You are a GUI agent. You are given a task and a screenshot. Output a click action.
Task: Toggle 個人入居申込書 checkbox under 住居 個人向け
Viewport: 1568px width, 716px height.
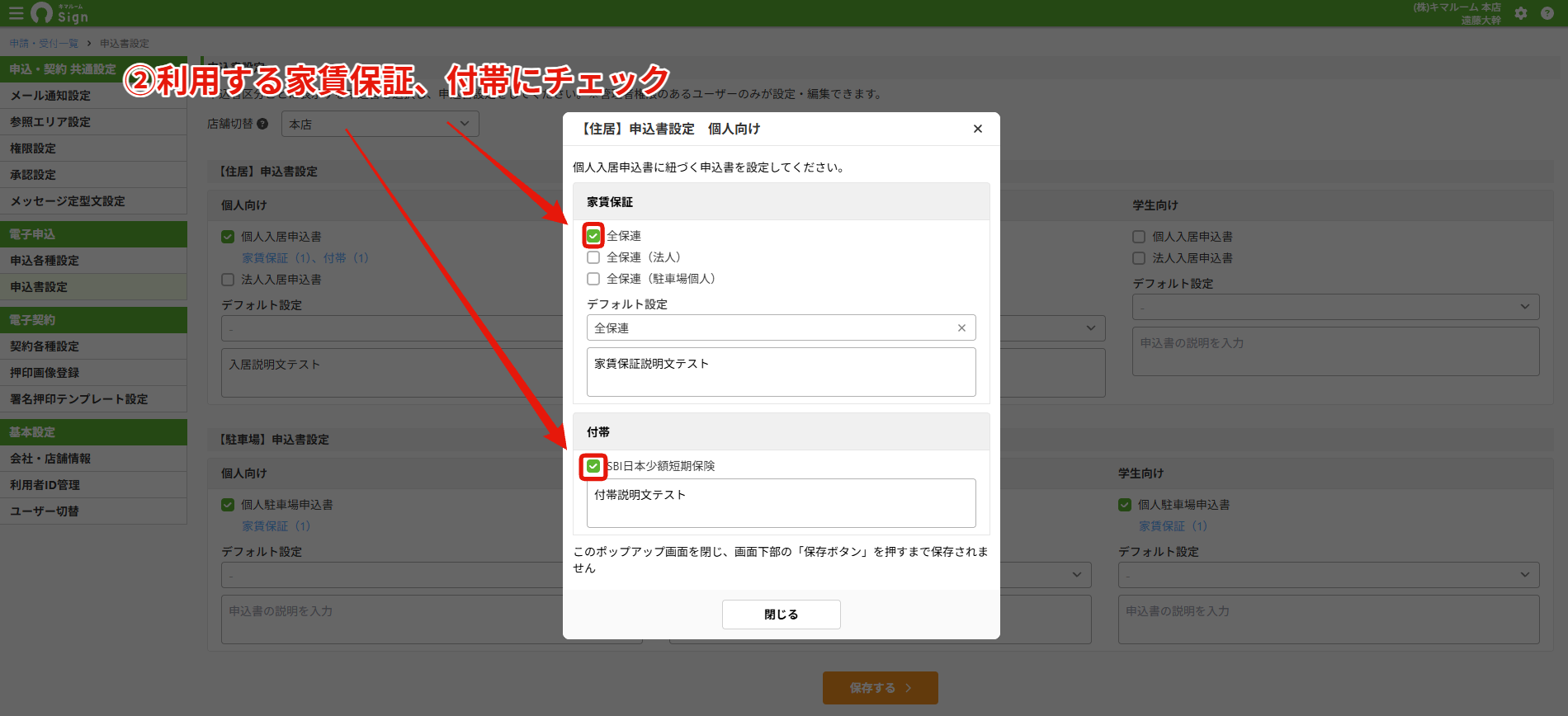228,237
